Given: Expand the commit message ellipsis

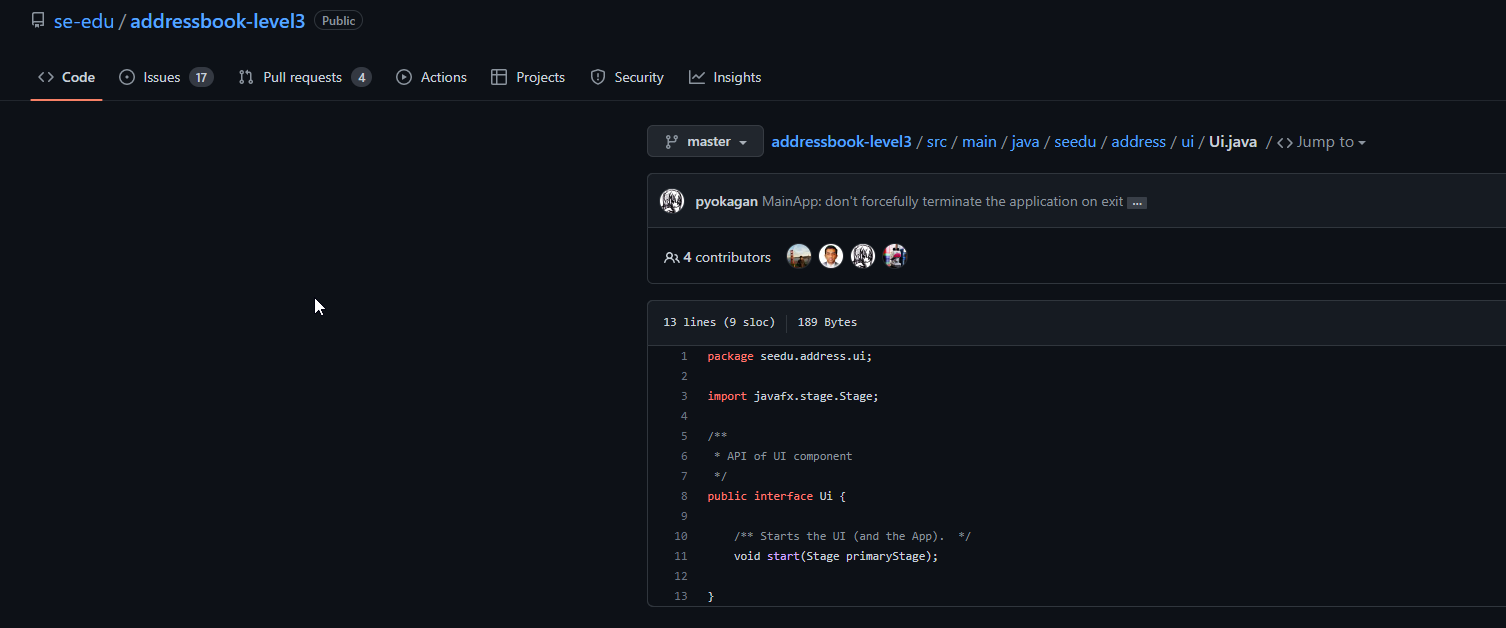Looking at the screenshot, I should pos(1136,202).
